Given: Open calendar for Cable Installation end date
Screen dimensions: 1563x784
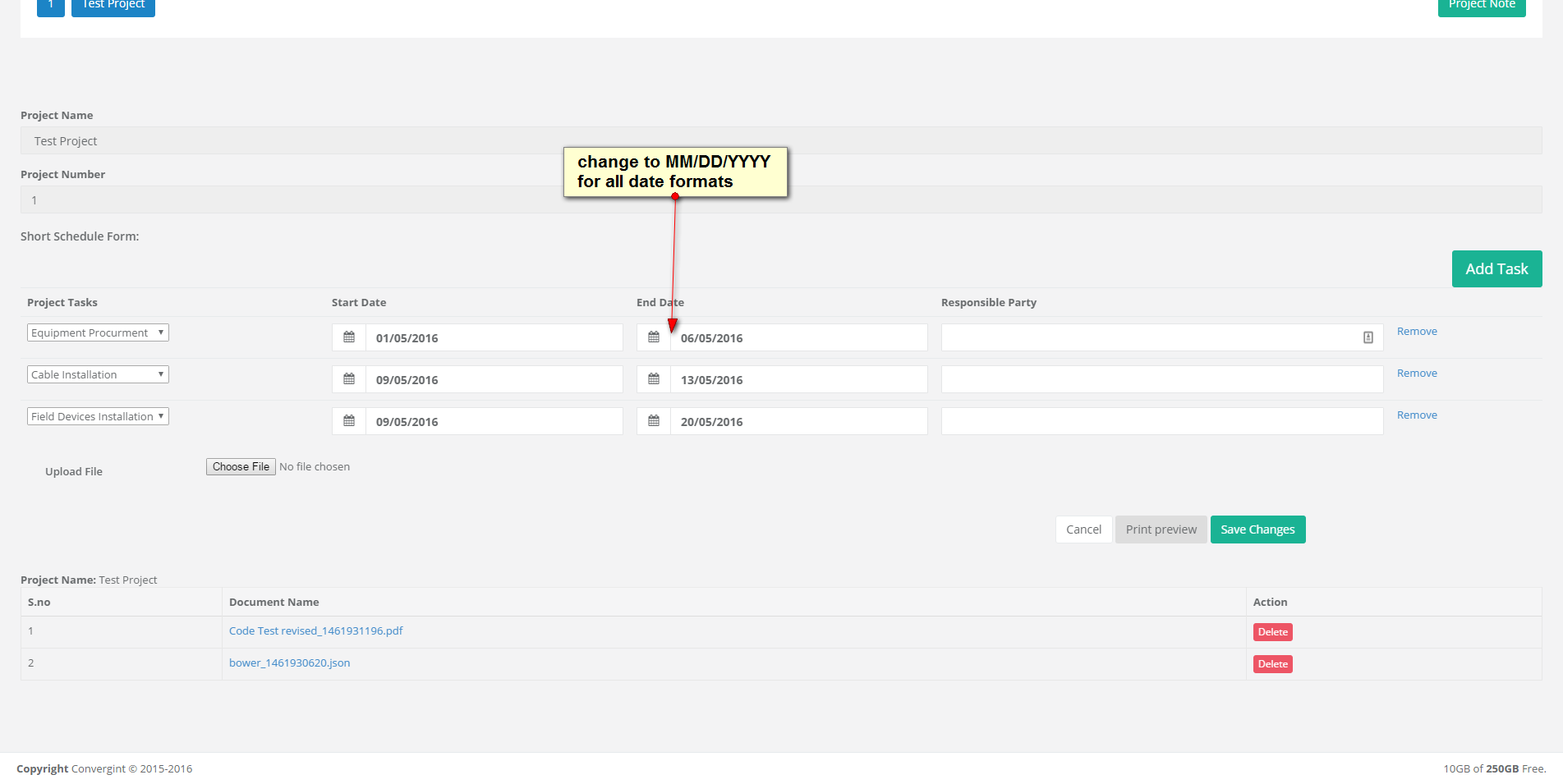Looking at the screenshot, I should [x=654, y=379].
